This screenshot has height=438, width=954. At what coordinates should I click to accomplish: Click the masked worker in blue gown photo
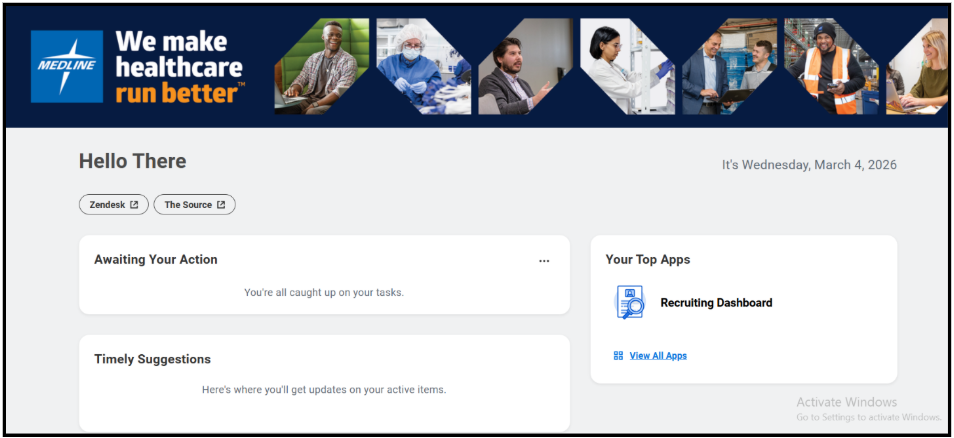(423, 66)
